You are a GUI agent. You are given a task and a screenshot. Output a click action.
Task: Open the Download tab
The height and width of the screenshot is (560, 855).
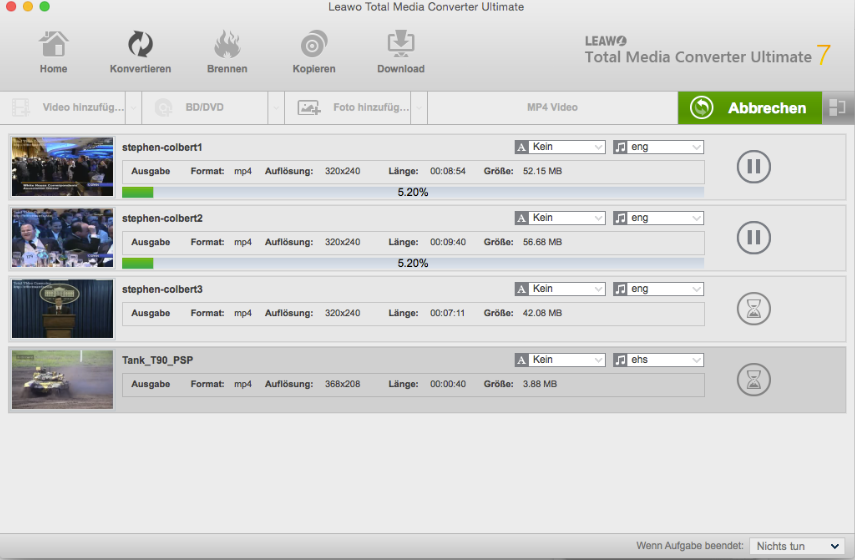[x=401, y=52]
